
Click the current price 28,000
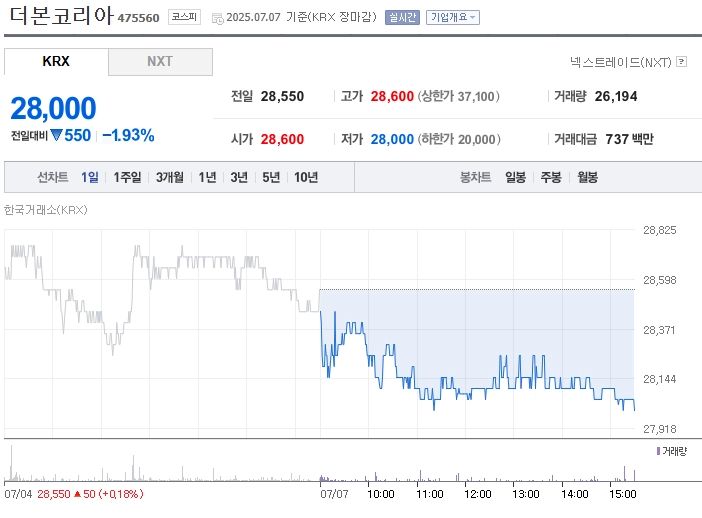[53, 108]
